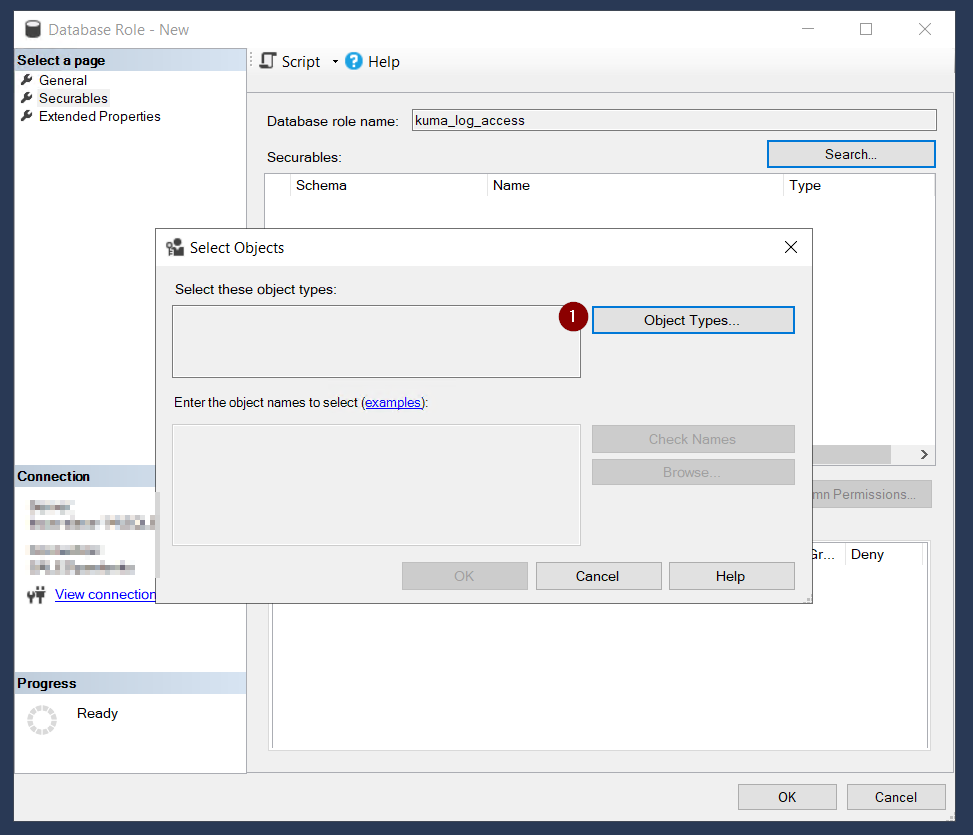Click the database icon in title bar

pyautogui.click(x=33, y=29)
